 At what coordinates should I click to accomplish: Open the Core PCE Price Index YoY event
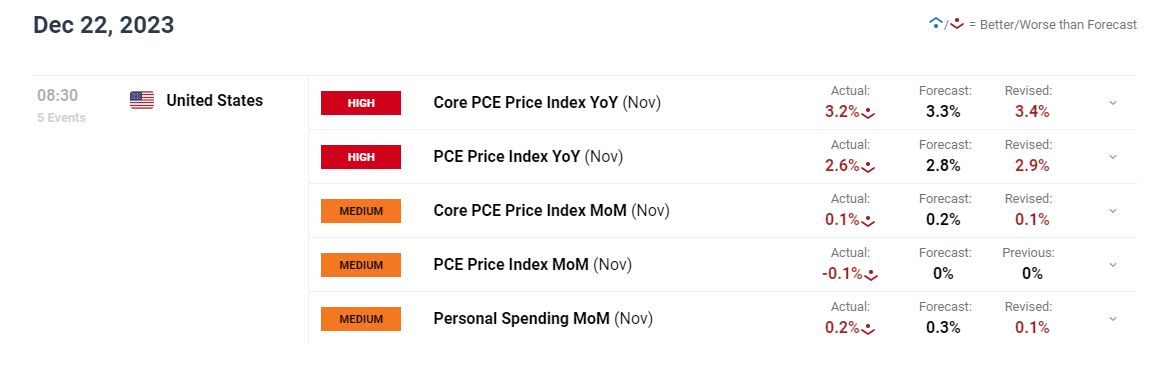coord(547,103)
